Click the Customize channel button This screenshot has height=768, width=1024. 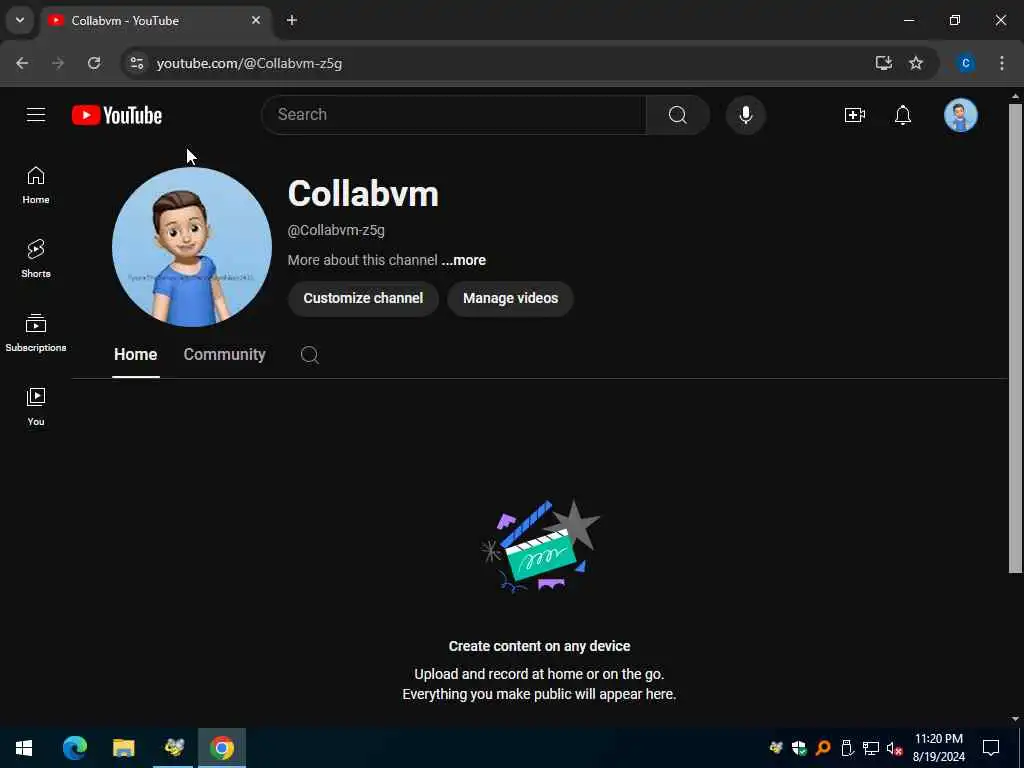pyautogui.click(x=363, y=298)
